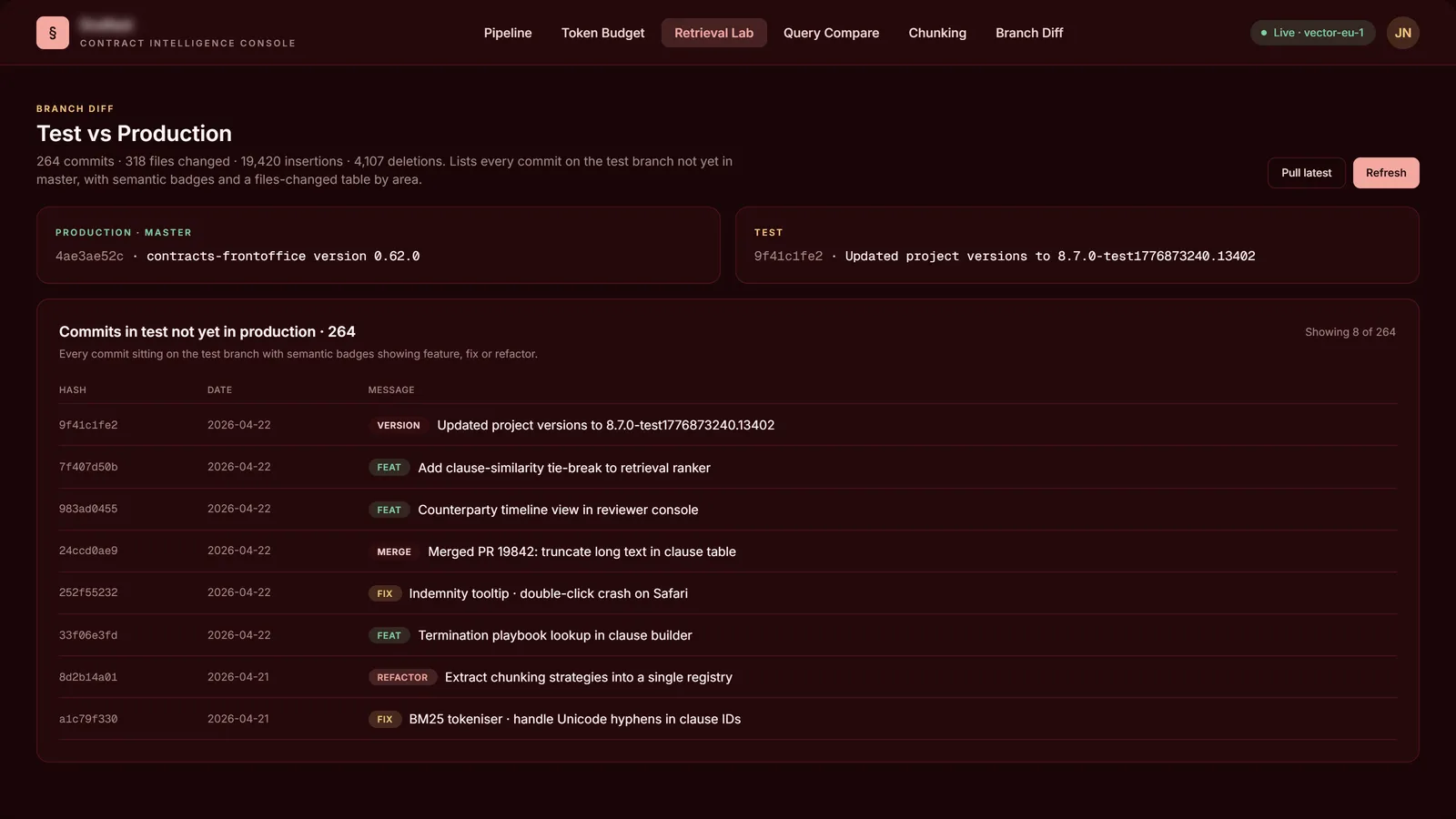Open 'Termination playbook lookup in clause builder'
Screen dimensions: 1456x819
point(555,635)
